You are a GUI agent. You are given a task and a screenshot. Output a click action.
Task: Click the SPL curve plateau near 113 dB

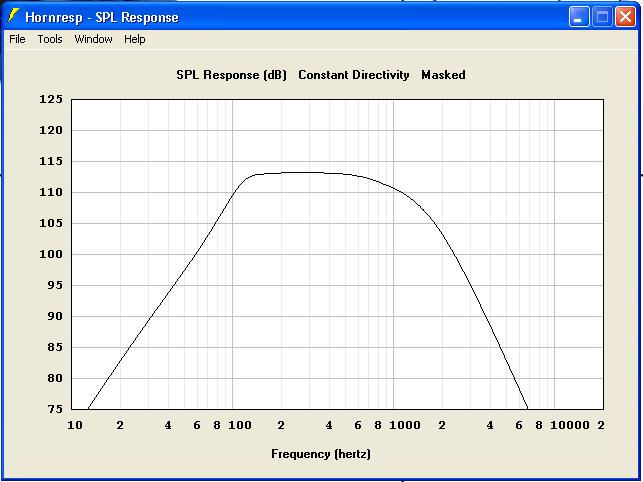point(303,172)
